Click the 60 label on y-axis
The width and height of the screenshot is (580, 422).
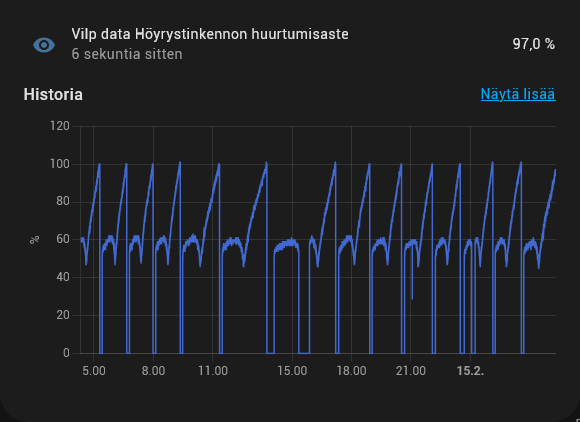[63, 240]
